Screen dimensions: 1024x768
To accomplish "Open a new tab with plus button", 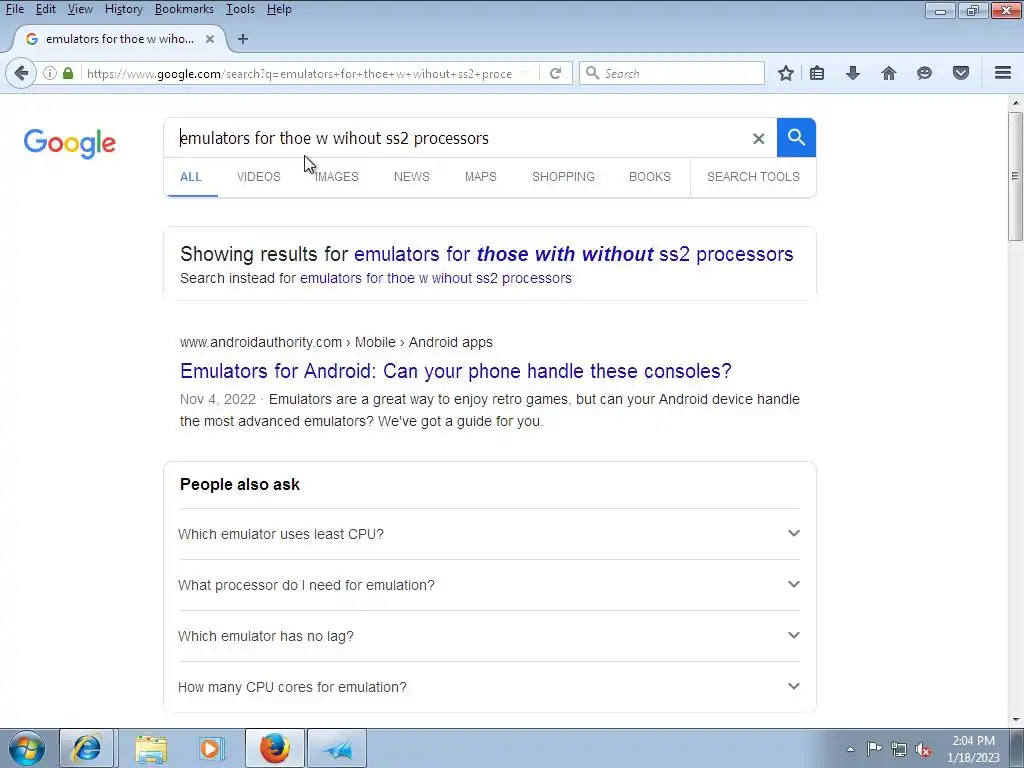I will click(x=243, y=39).
